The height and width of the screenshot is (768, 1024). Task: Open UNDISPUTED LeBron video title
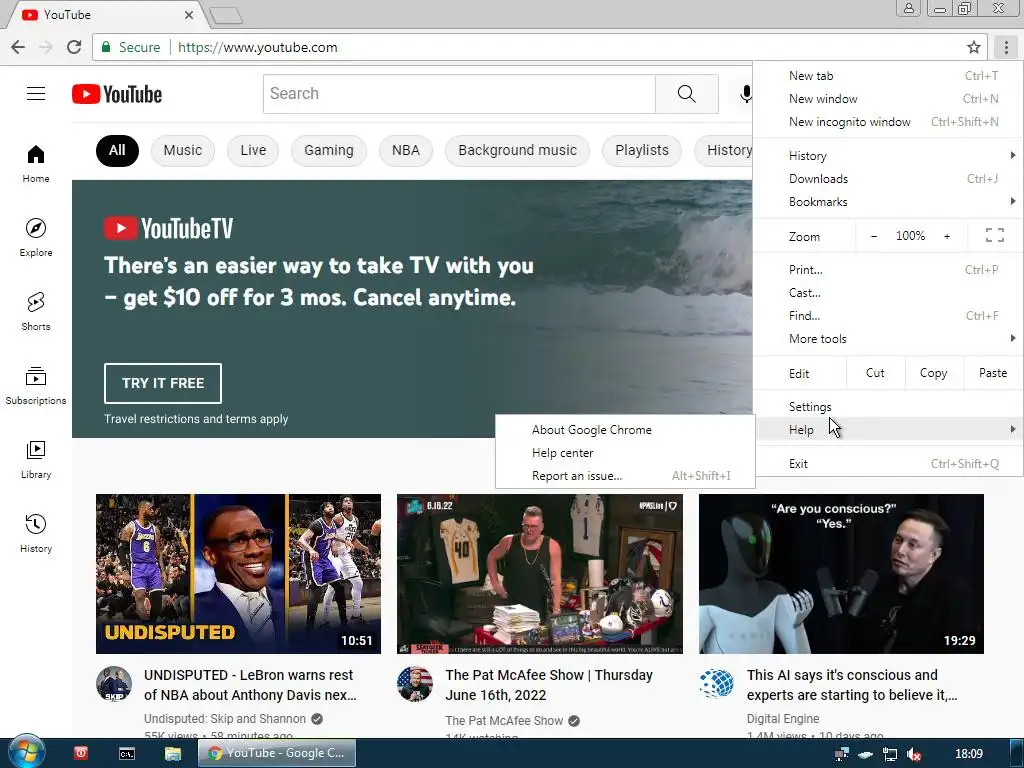pos(250,684)
